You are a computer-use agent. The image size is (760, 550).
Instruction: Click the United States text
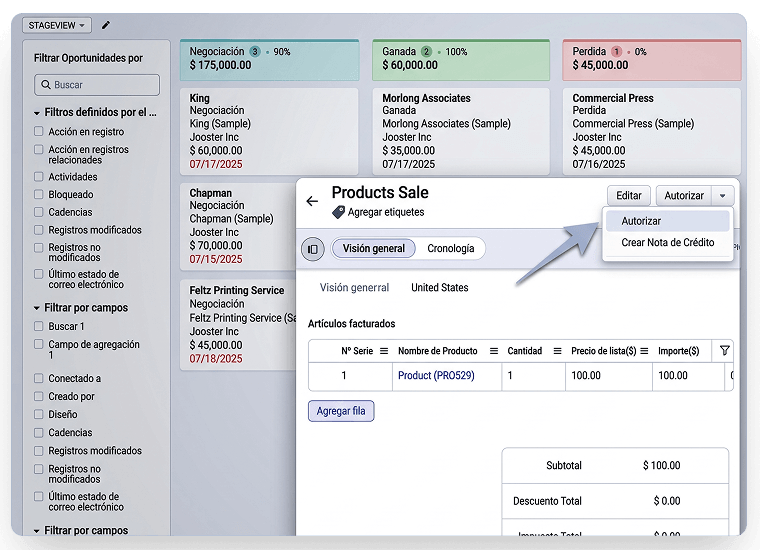(x=440, y=287)
